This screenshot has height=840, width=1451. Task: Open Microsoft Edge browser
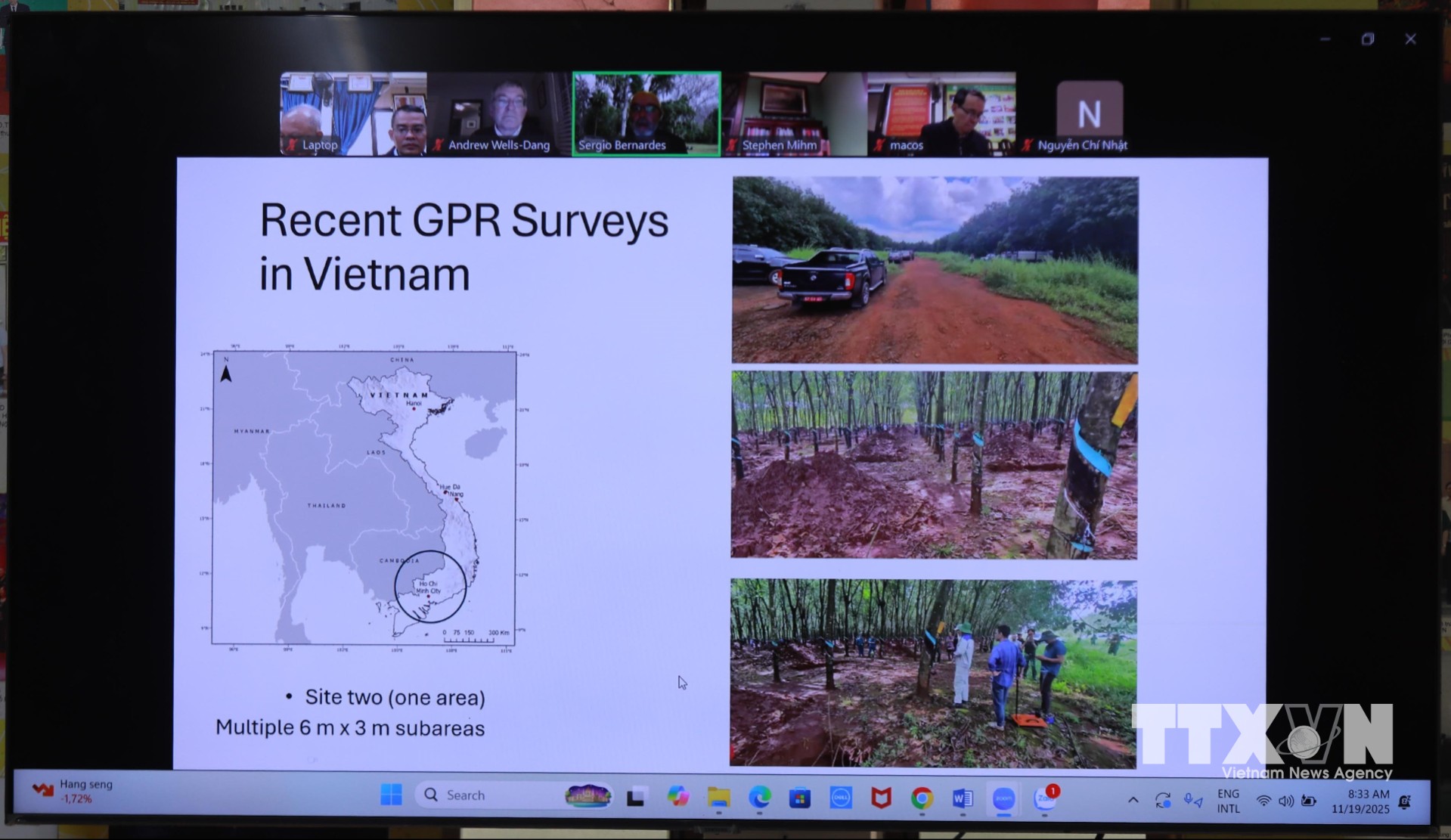(760, 797)
